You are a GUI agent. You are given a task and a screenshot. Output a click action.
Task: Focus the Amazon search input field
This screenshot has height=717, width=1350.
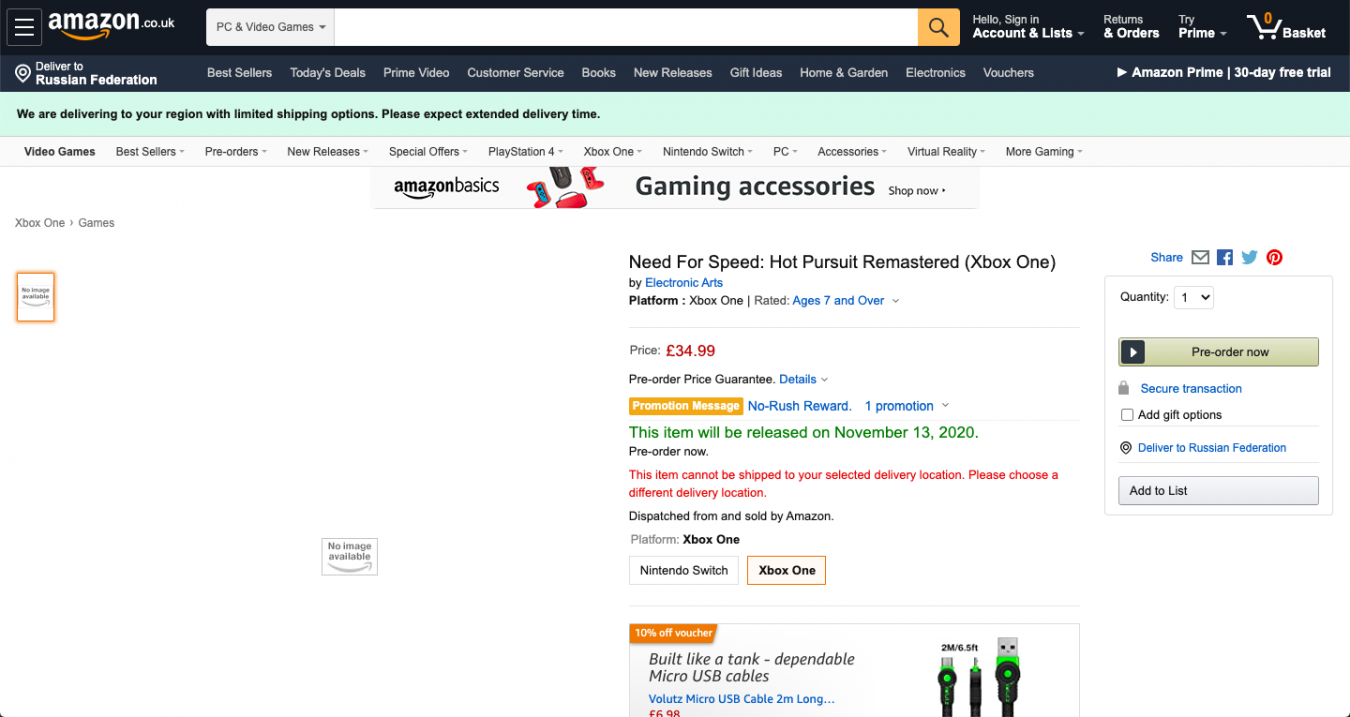point(626,27)
